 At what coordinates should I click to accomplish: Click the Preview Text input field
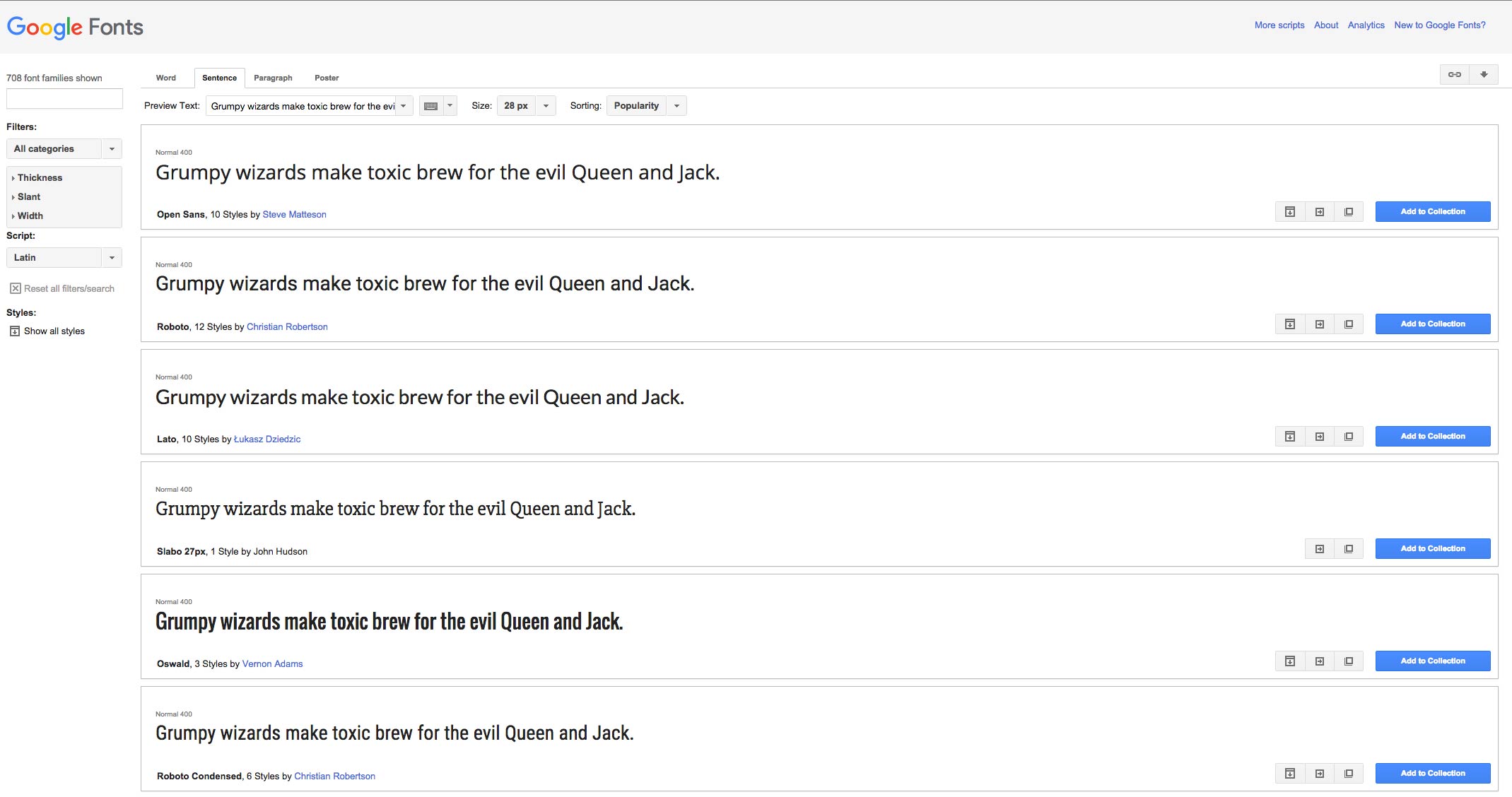pyautogui.click(x=301, y=106)
